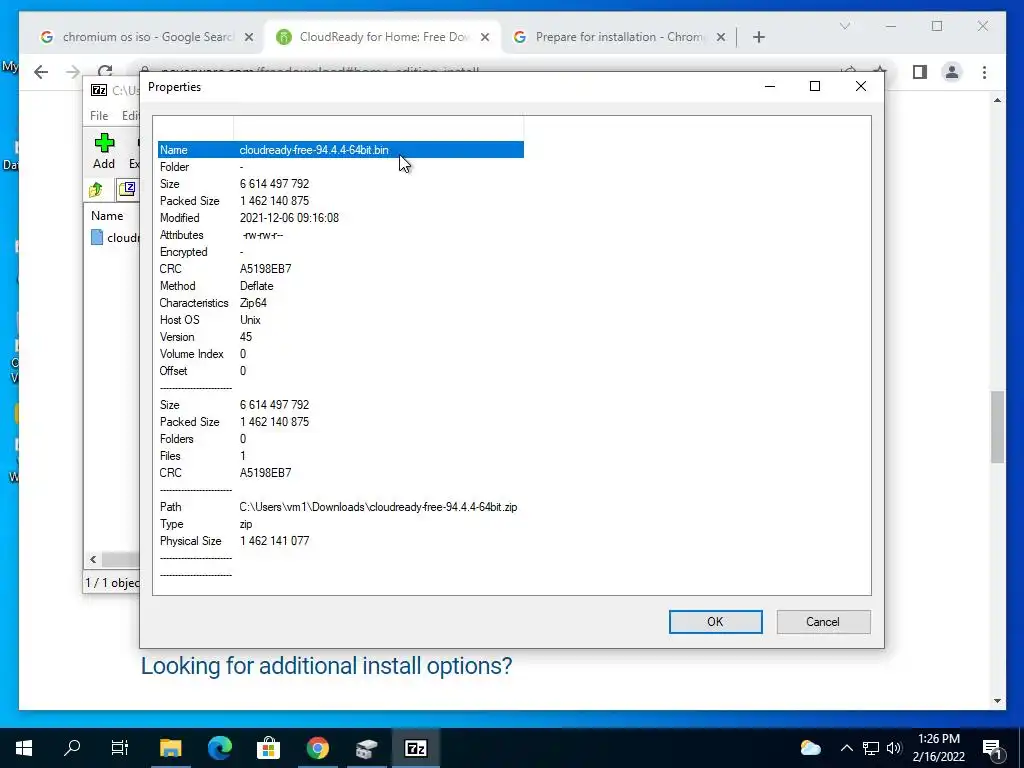Viewport: 1024px width, 768px height.
Task: Select the Volume Index row
Action: coord(340,353)
